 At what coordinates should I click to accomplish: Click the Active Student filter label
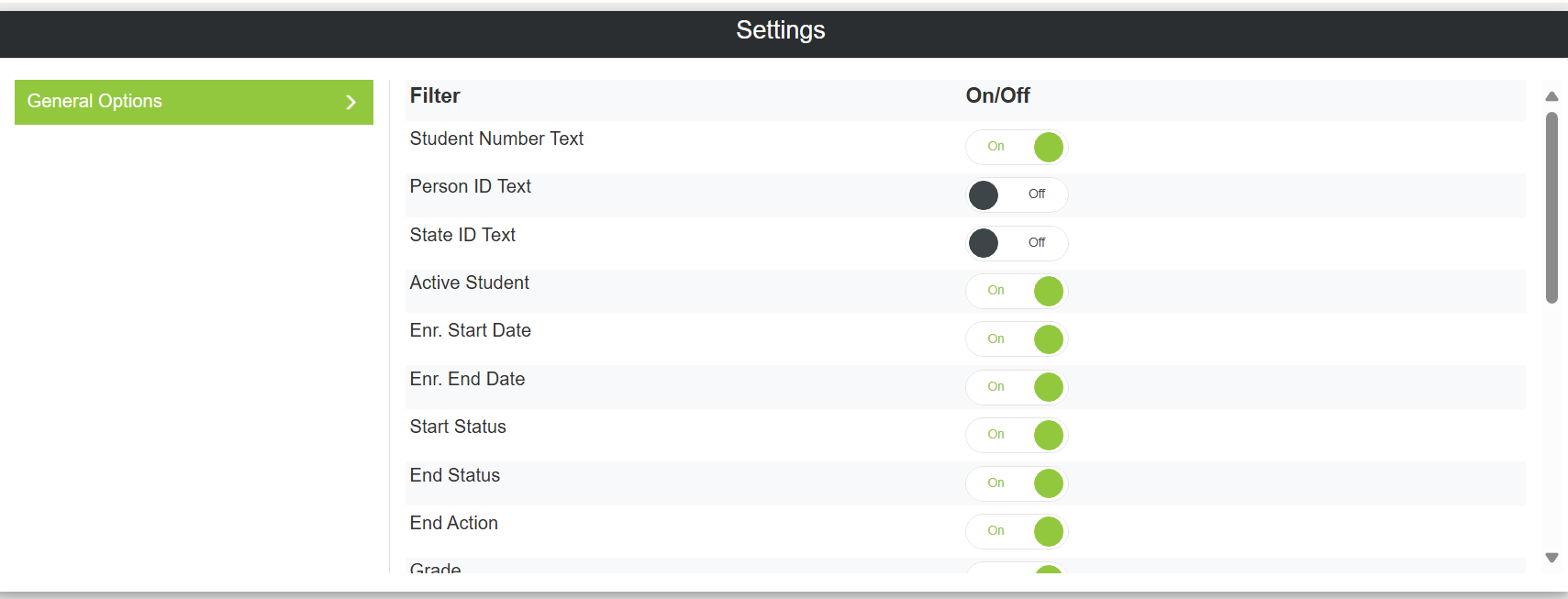point(469,283)
